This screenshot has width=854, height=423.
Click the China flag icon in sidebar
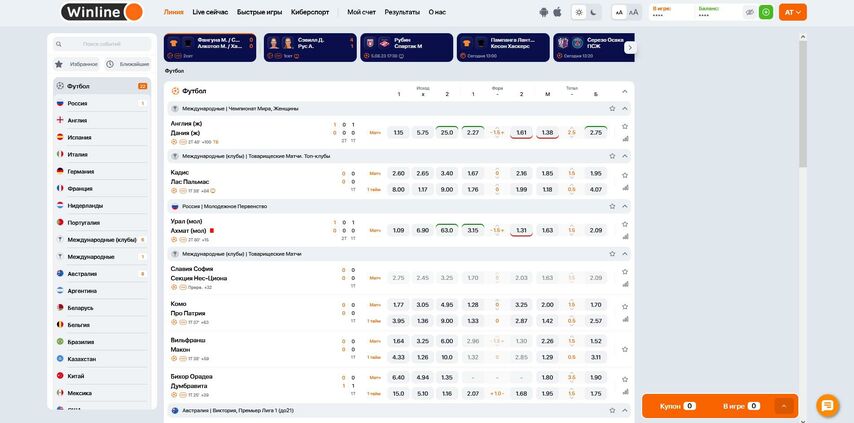coord(60,376)
